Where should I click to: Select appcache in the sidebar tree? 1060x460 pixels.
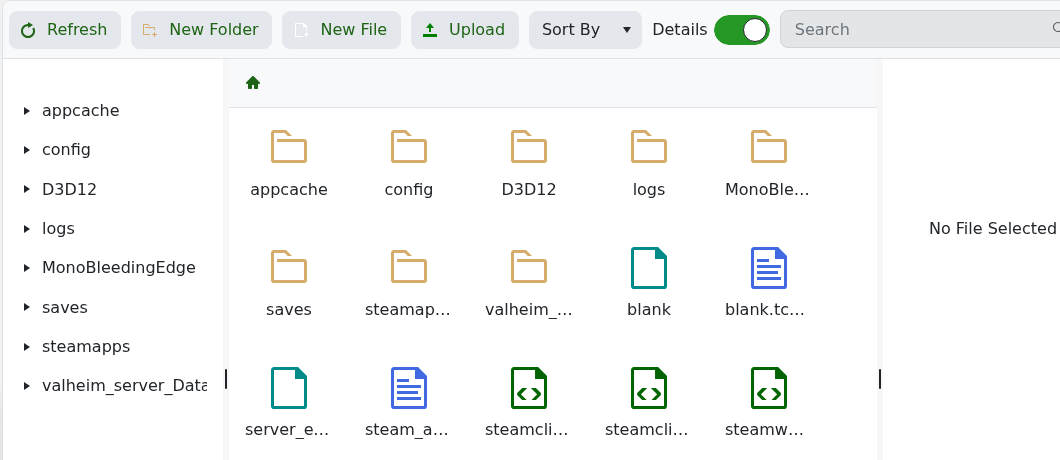pyautogui.click(x=80, y=110)
